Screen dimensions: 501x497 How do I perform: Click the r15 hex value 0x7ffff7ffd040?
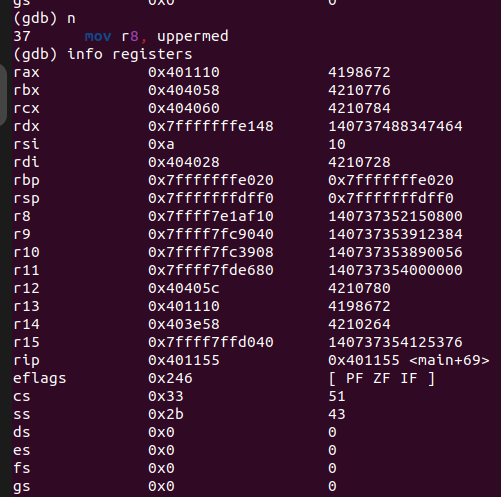pos(211,342)
